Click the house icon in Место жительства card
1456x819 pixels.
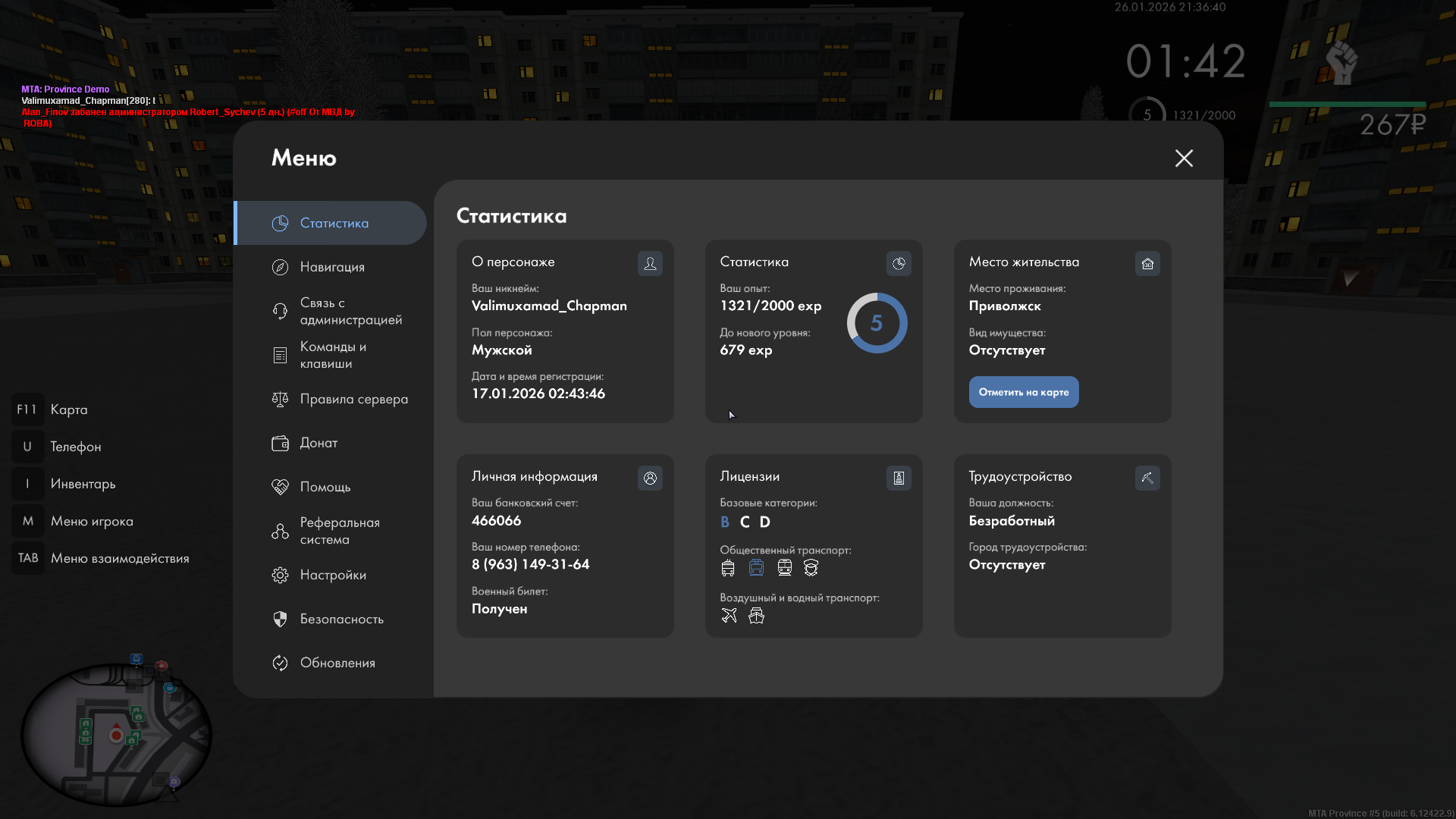pyautogui.click(x=1147, y=263)
